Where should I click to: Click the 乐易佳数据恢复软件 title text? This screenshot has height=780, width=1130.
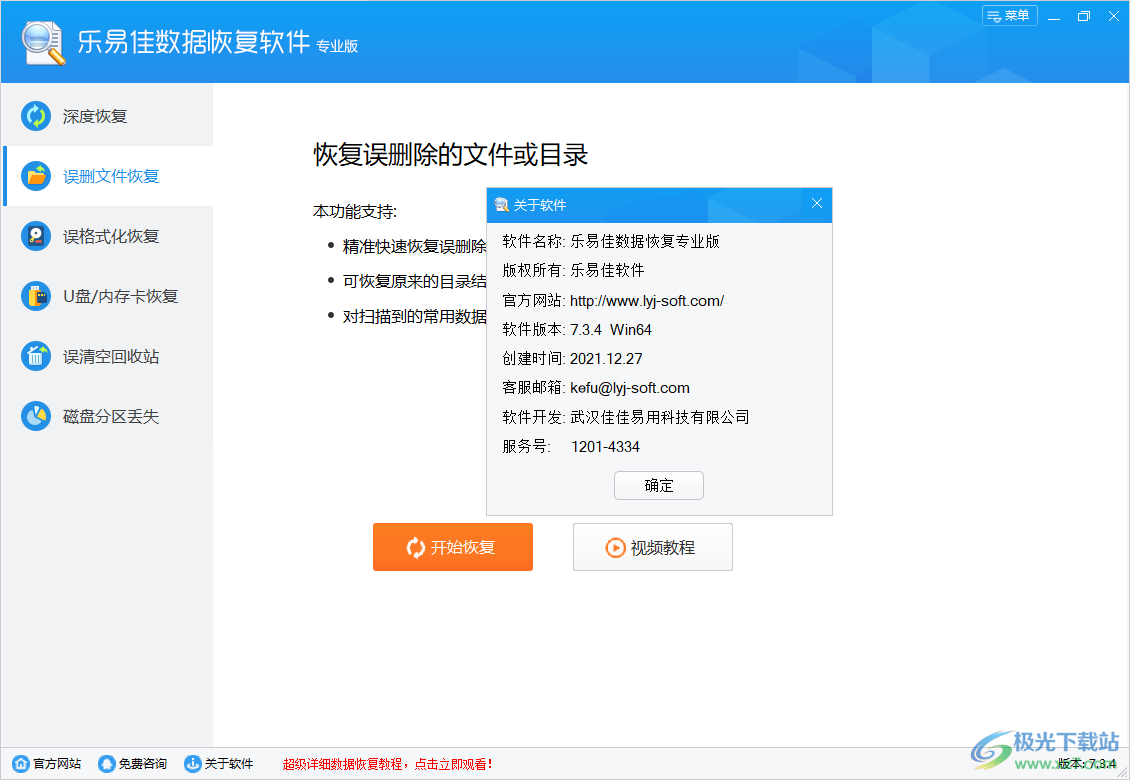pyautogui.click(x=194, y=42)
